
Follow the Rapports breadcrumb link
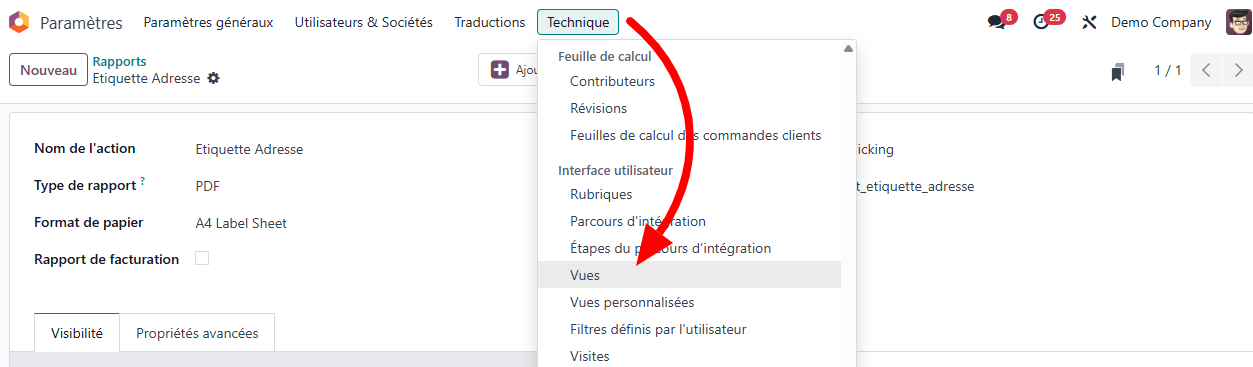[119, 61]
